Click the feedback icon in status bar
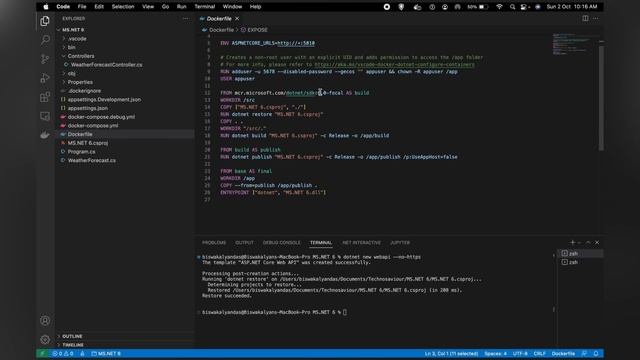 pos(584,353)
